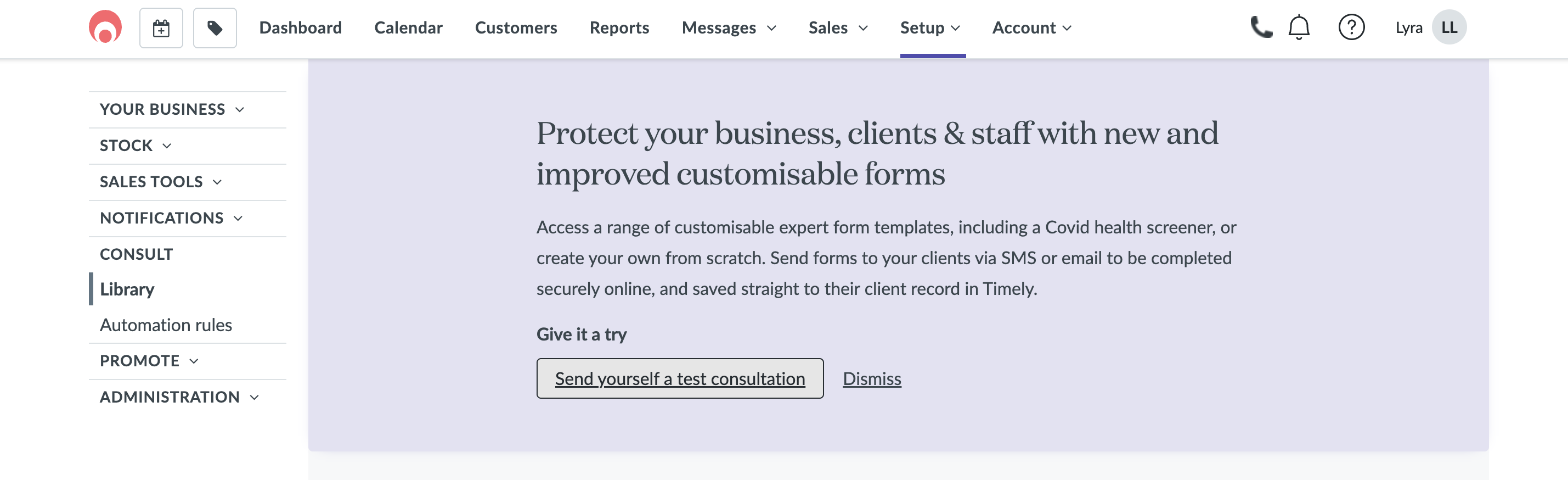The width and height of the screenshot is (1568, 480).
Task: Open the calendar appointment icon
Action: [x=161, y=27]
